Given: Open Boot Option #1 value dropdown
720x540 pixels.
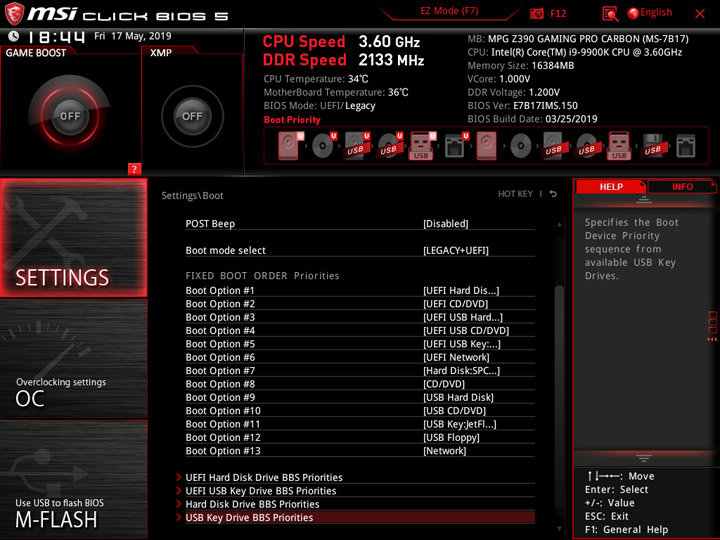Looking at the screenshot, I should tap(461, 290).
